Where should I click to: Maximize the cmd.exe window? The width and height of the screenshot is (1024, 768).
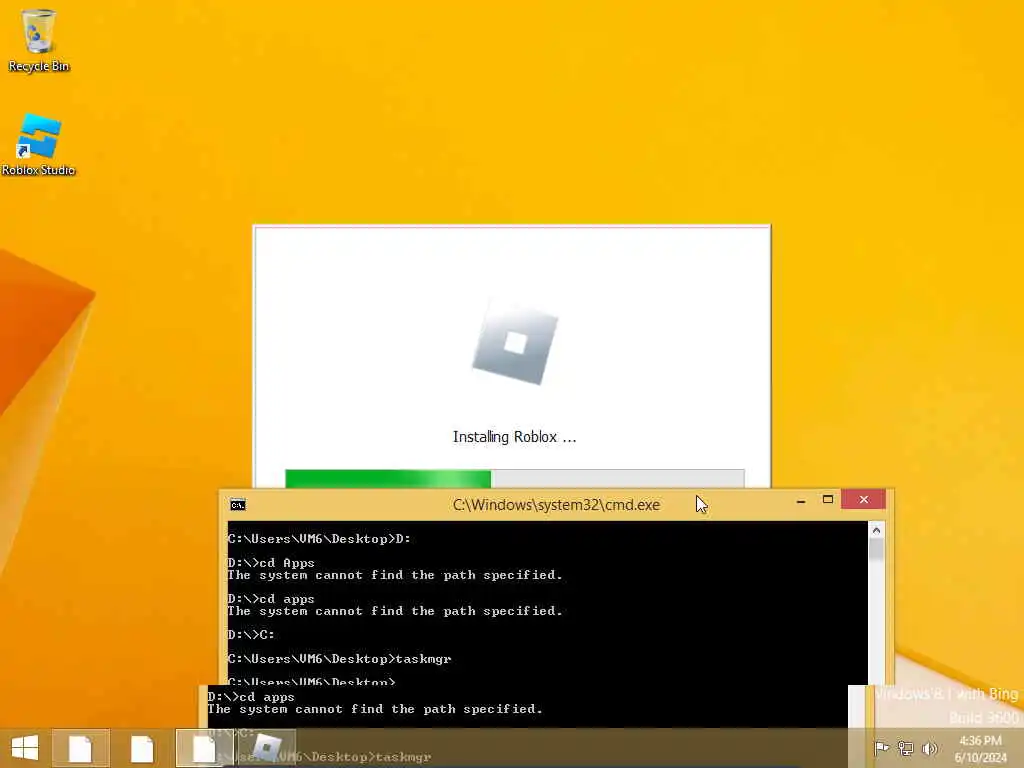click(x=828, y=500)
